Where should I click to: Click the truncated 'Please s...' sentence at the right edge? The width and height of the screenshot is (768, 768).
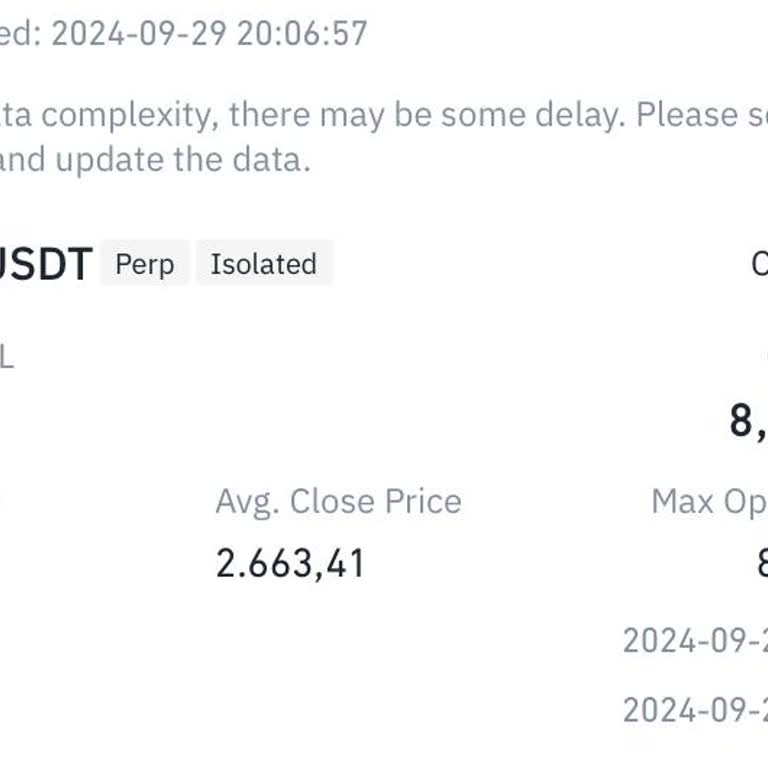point(702,115)
